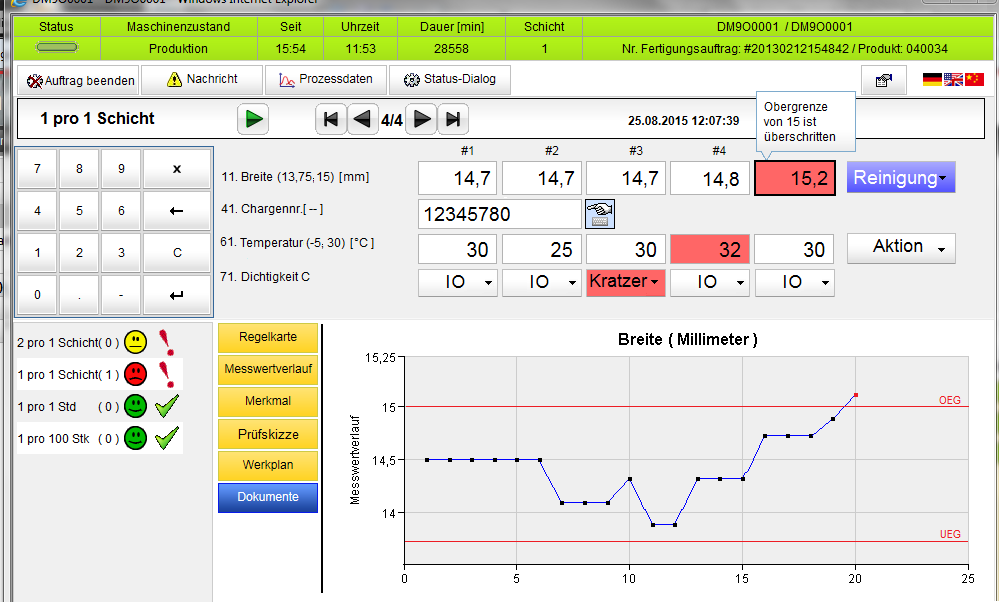Click Chargennr field with 12345780
Viewport: 999px width, 602px height.
click(500, 214)
